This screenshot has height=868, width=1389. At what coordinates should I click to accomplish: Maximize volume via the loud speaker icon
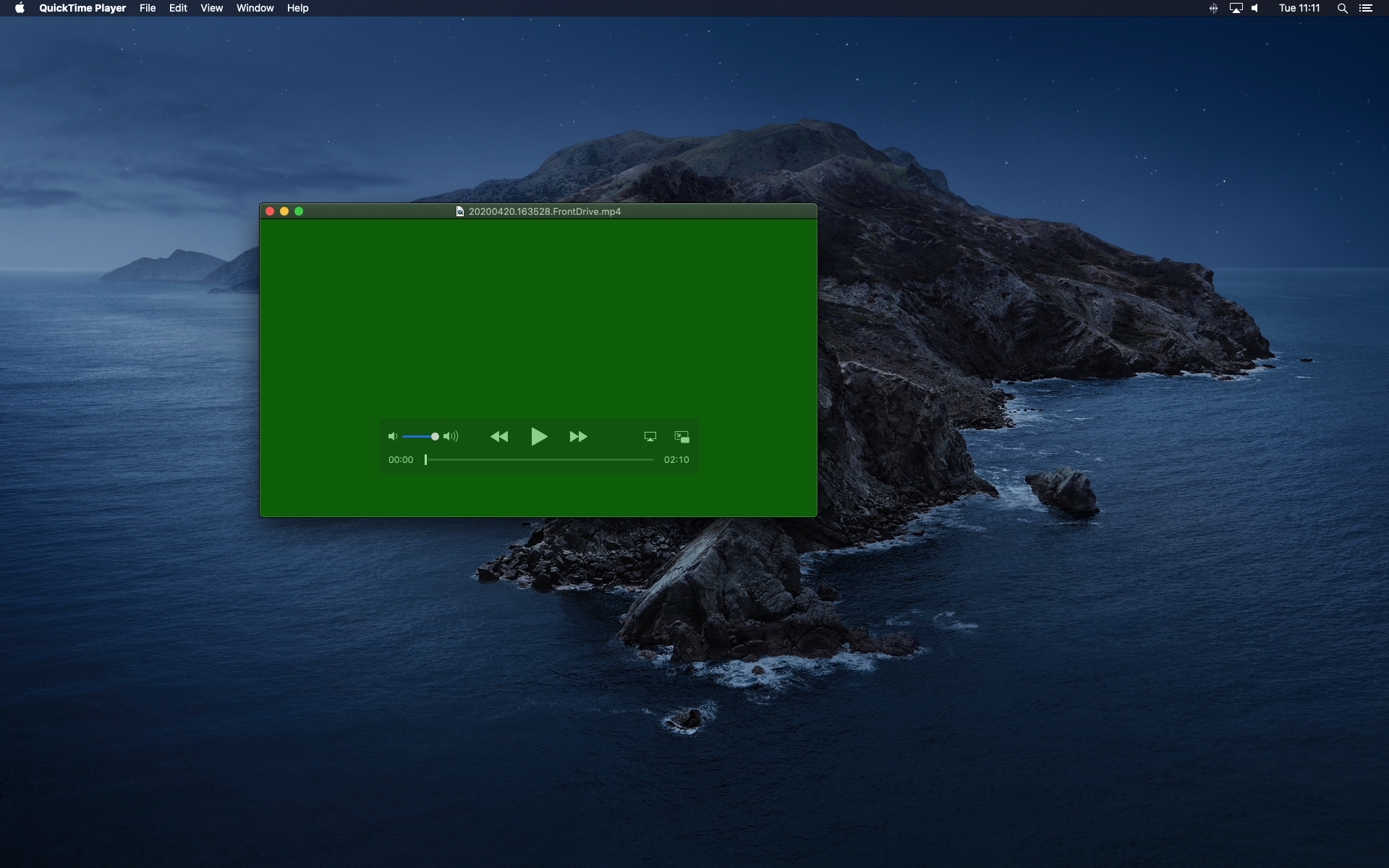point(451,436)
